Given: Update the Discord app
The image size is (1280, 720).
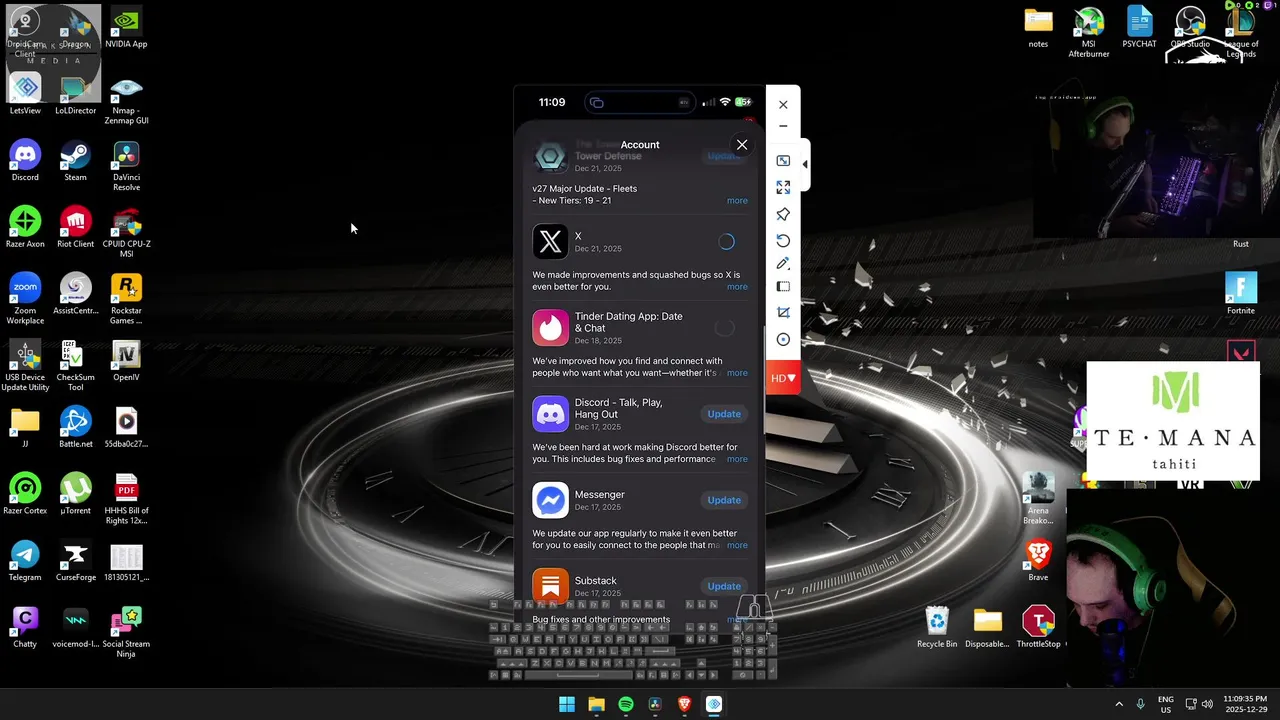Looking at the screenshot, I should click(x=724, y=414).
